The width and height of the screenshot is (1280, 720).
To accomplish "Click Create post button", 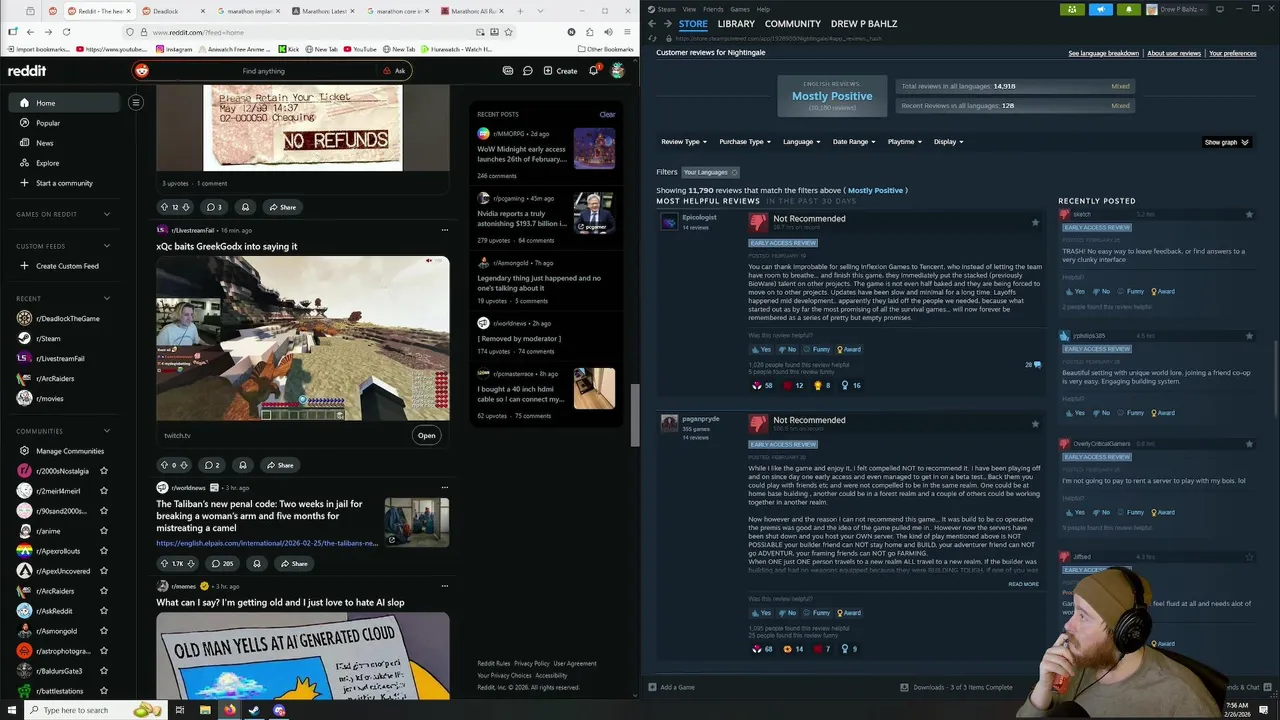I will pyautogui.click(x=560, y=71).
